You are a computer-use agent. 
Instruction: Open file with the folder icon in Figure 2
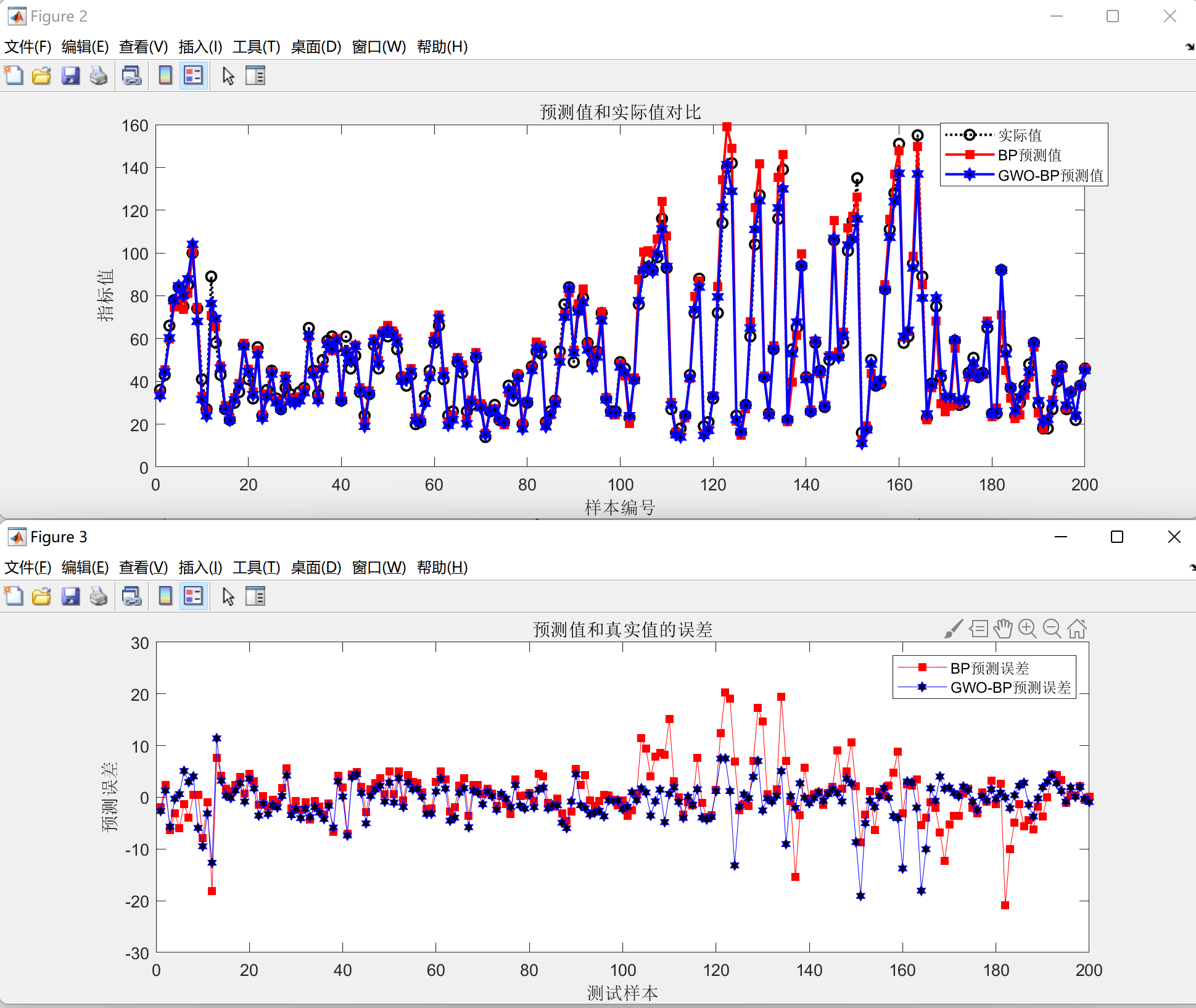coord(42,76)
